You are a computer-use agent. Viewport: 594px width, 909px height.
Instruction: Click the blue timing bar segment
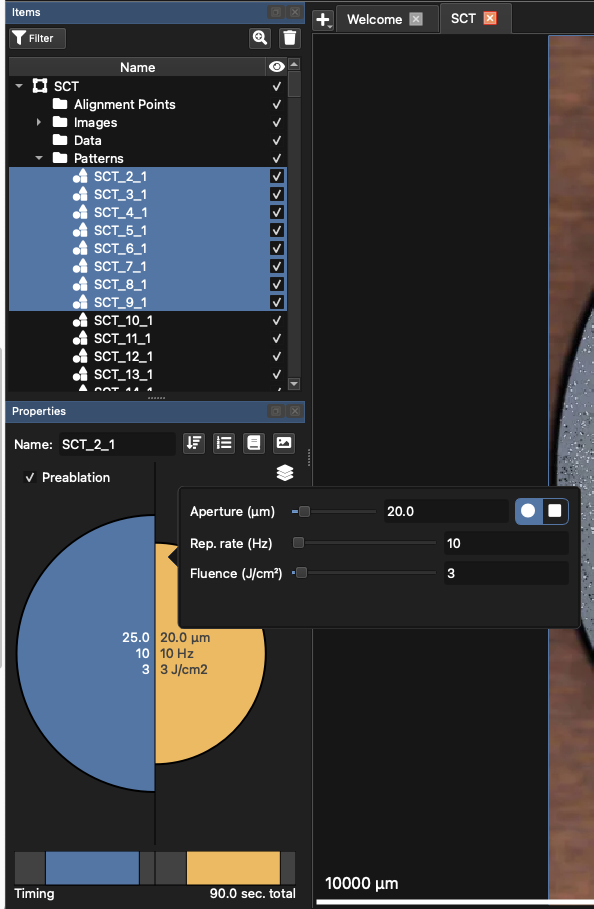92,868
